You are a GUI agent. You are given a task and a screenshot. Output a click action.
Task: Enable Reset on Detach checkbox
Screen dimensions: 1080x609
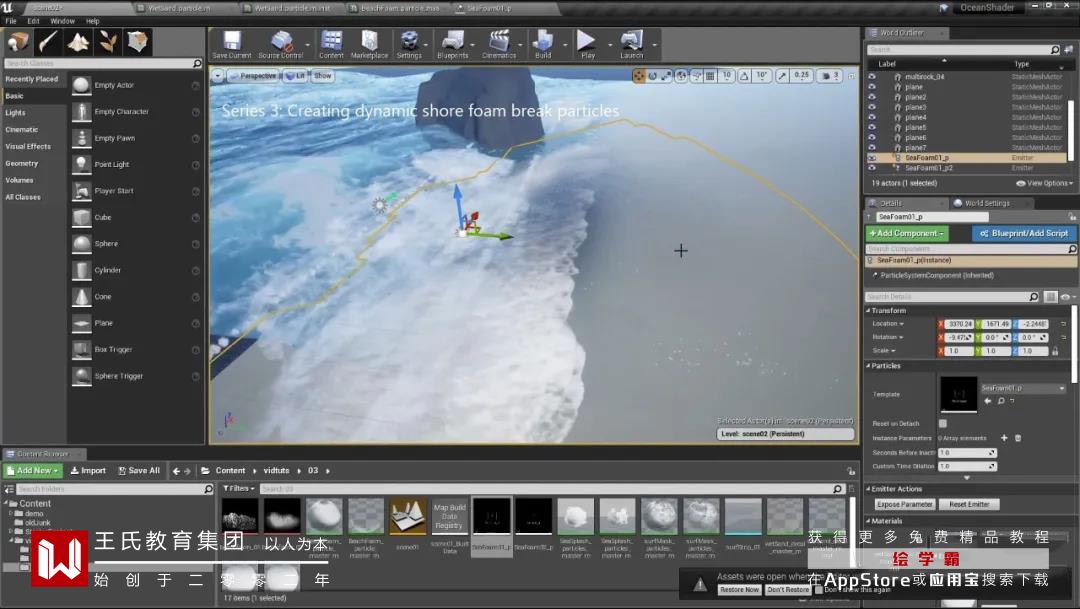click(943, 424)
